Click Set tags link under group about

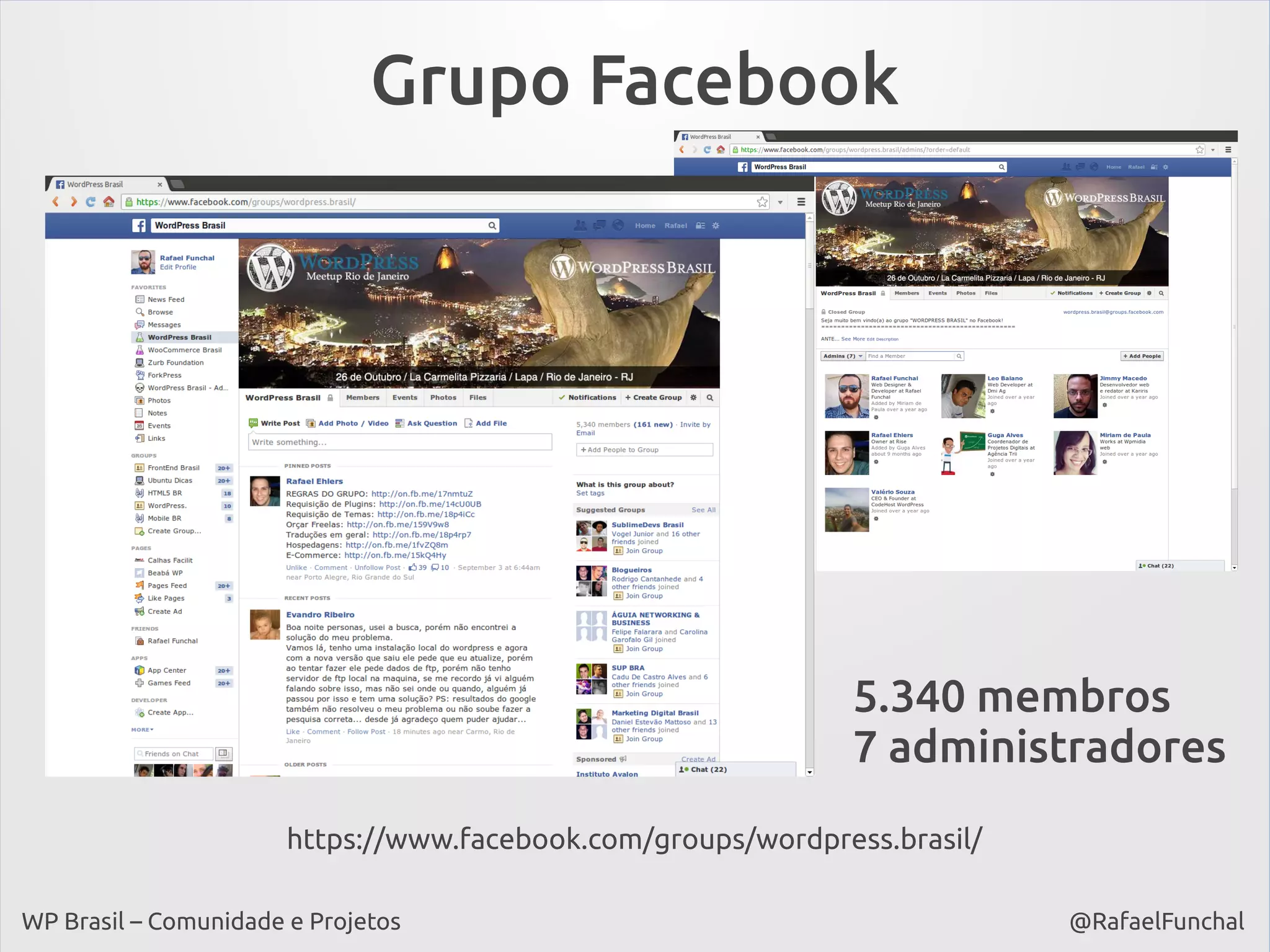click(590, 494)
